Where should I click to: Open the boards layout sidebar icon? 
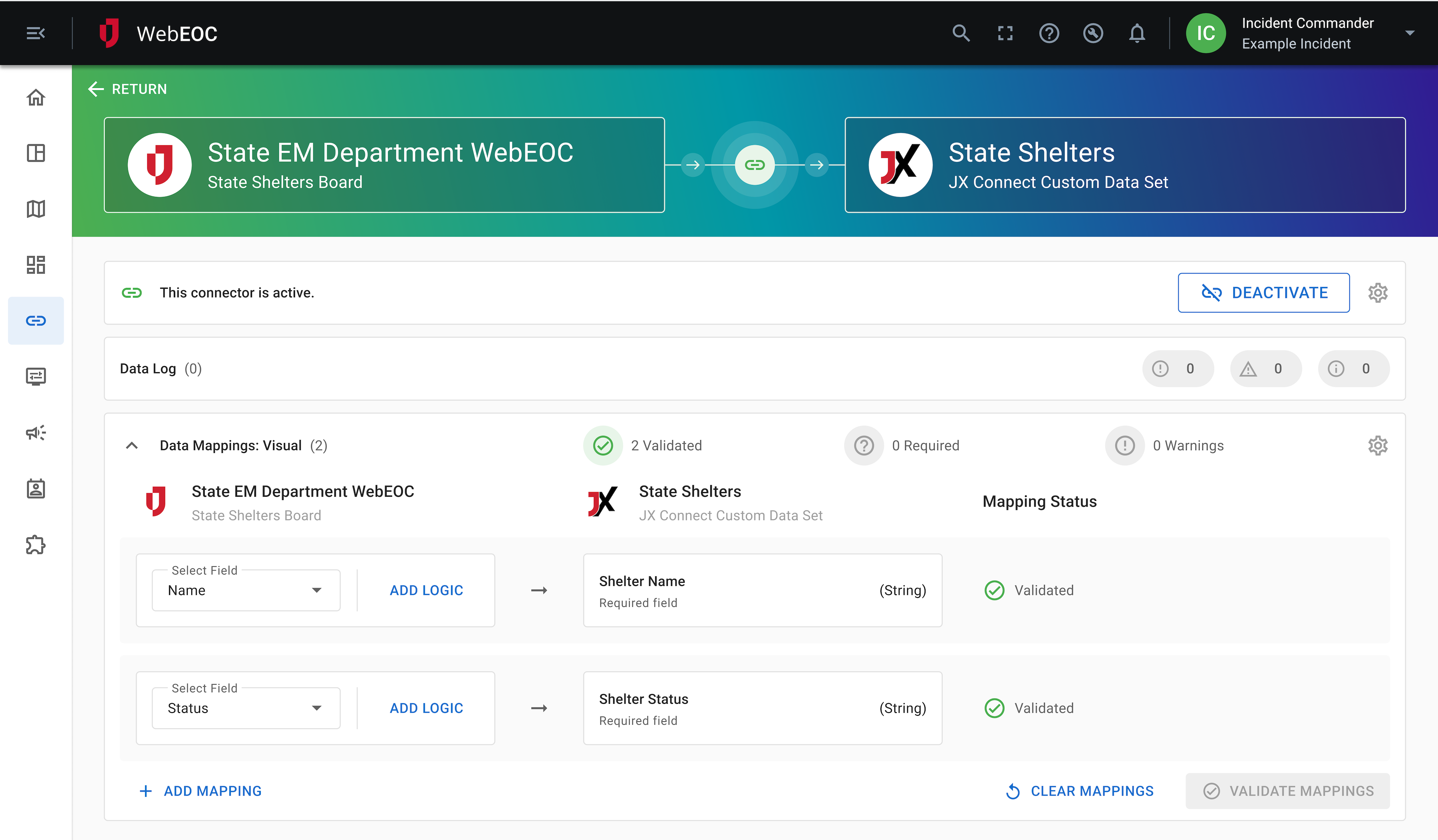(x=36, y=153)
